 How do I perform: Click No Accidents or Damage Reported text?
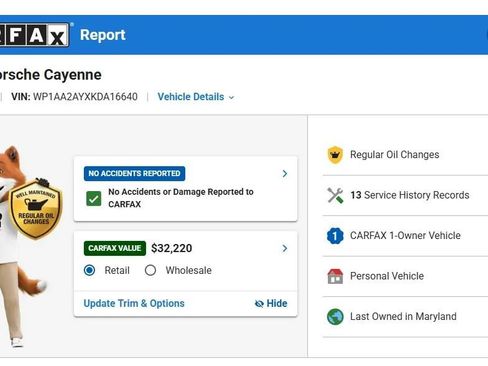(x=181, y=198)
